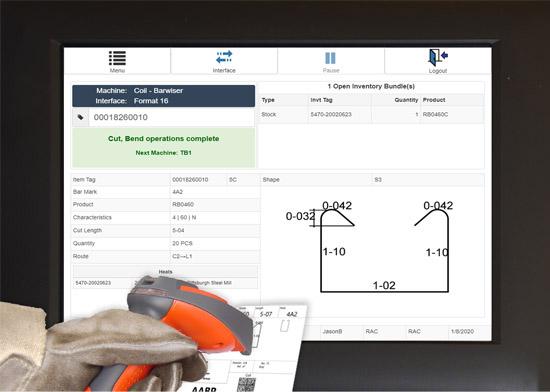This screenshot has height=392, width=550.
Task: Click the Type column header
Action: coord(268,100)
